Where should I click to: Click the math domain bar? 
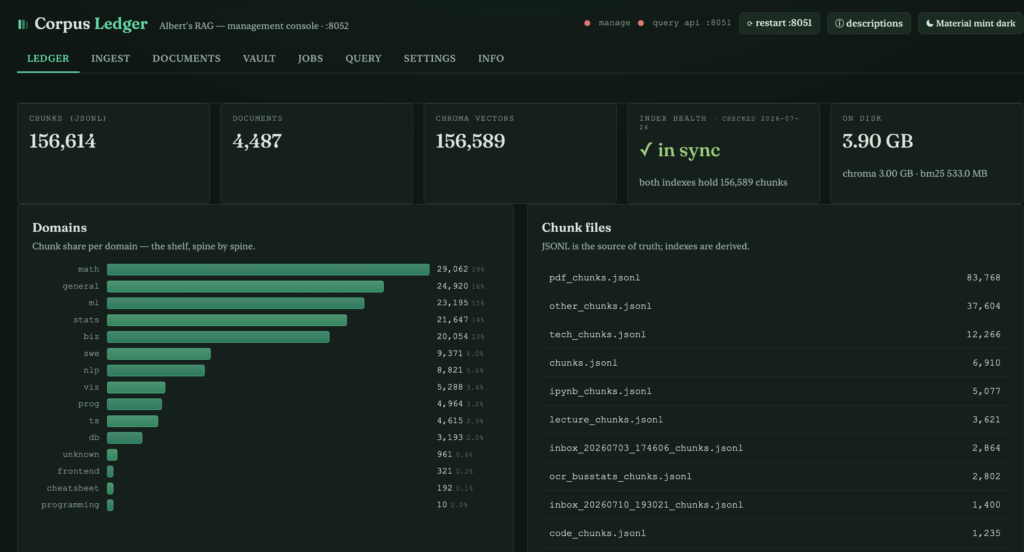[x=268, y=269]
